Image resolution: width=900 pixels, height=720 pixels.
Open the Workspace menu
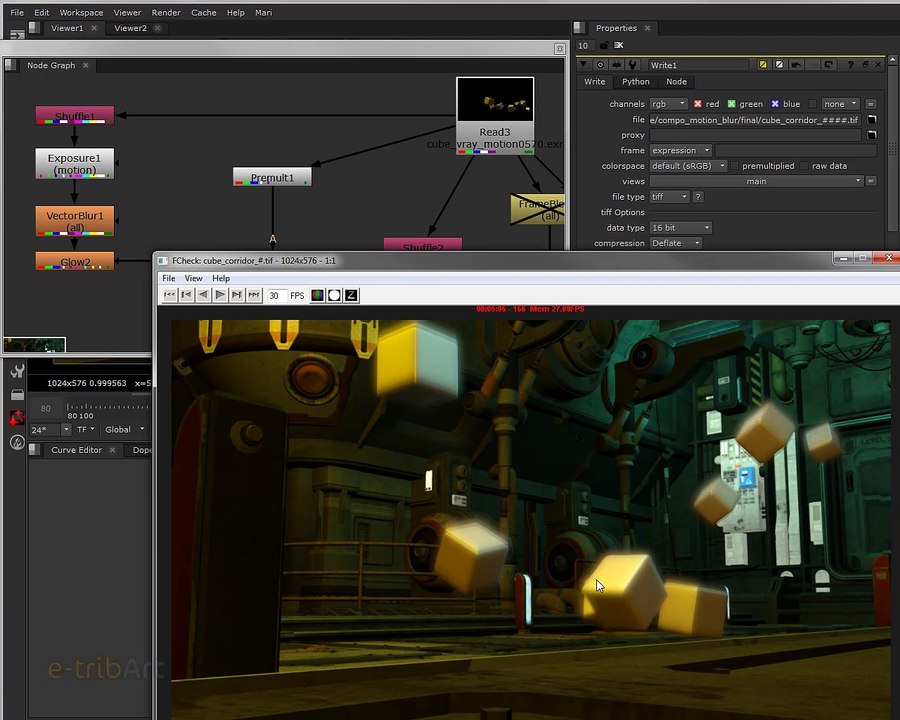tap(82, 13)
